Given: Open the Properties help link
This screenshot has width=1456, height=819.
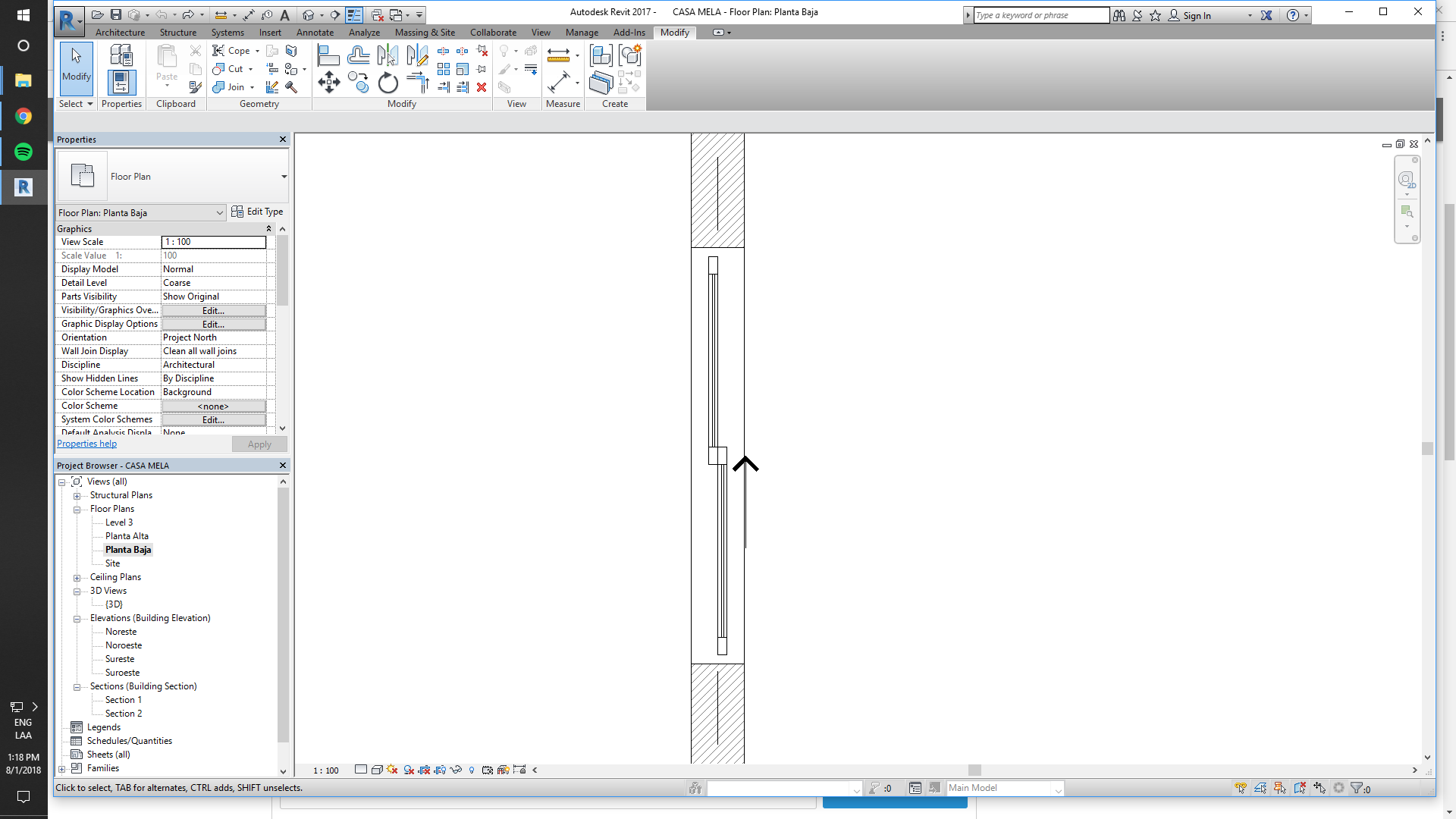Looking at the screenshot, I should click(87, 444).
